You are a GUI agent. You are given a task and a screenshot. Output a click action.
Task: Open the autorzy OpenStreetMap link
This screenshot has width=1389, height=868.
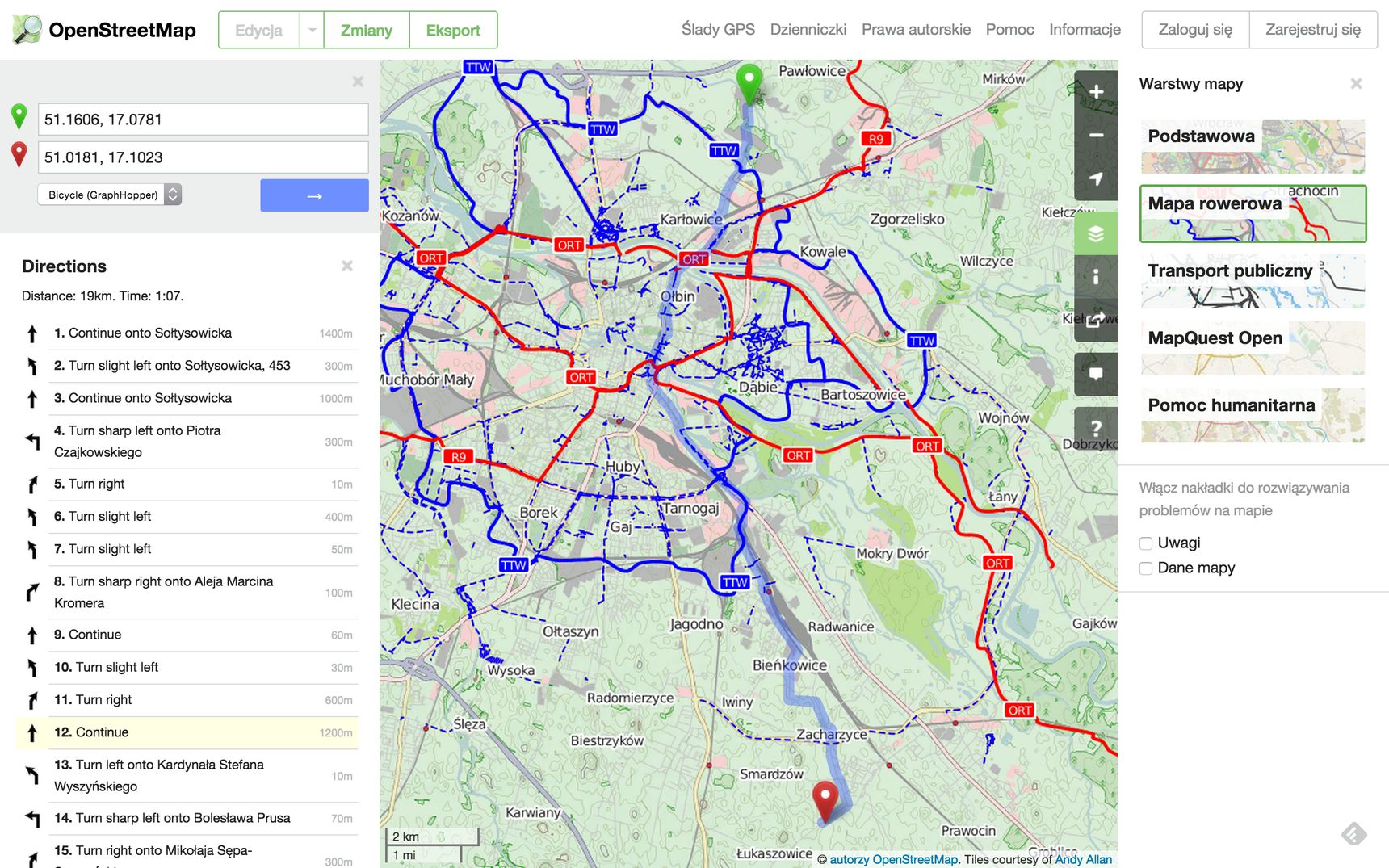click(x=894, y=859)
